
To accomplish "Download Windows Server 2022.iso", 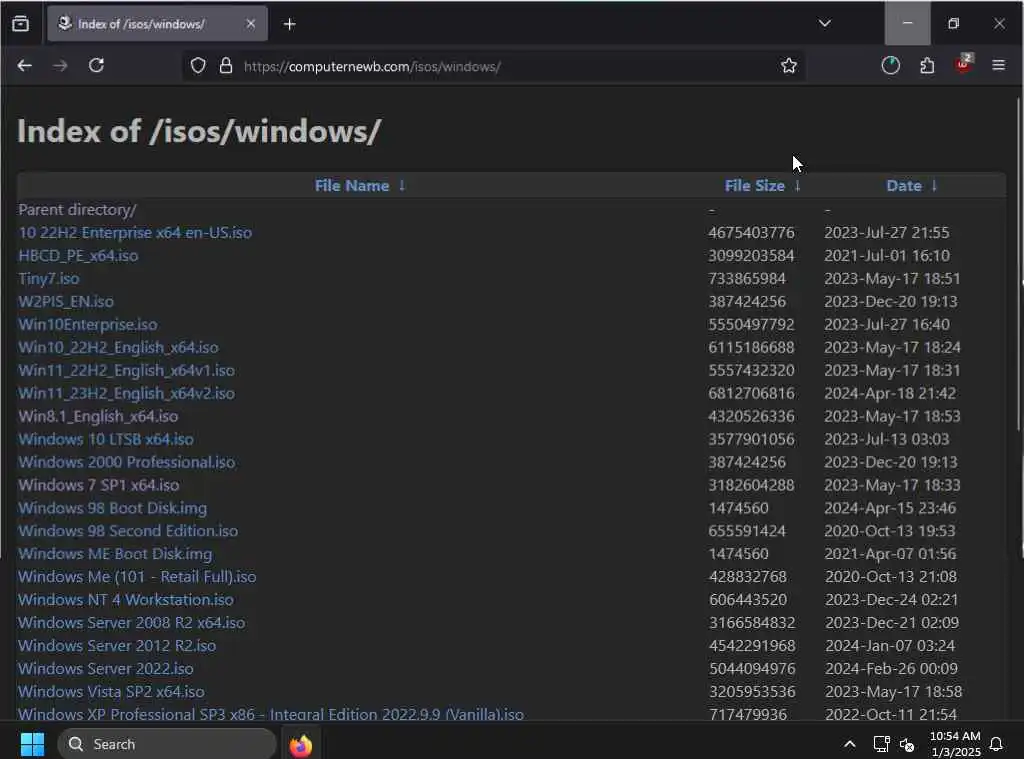I will (106, 668).
